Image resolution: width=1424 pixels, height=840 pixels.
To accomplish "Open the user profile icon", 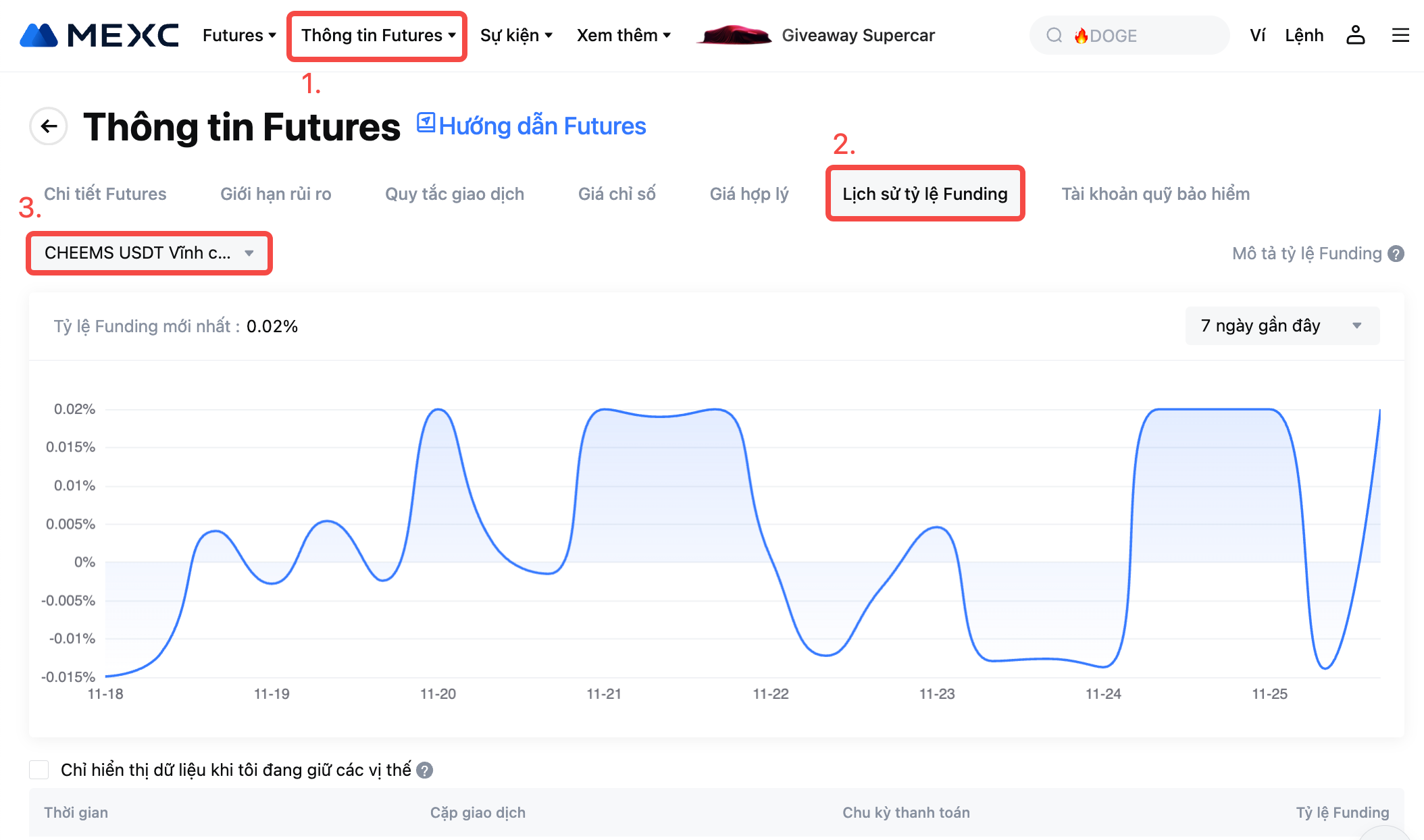I will (1355, 35).
